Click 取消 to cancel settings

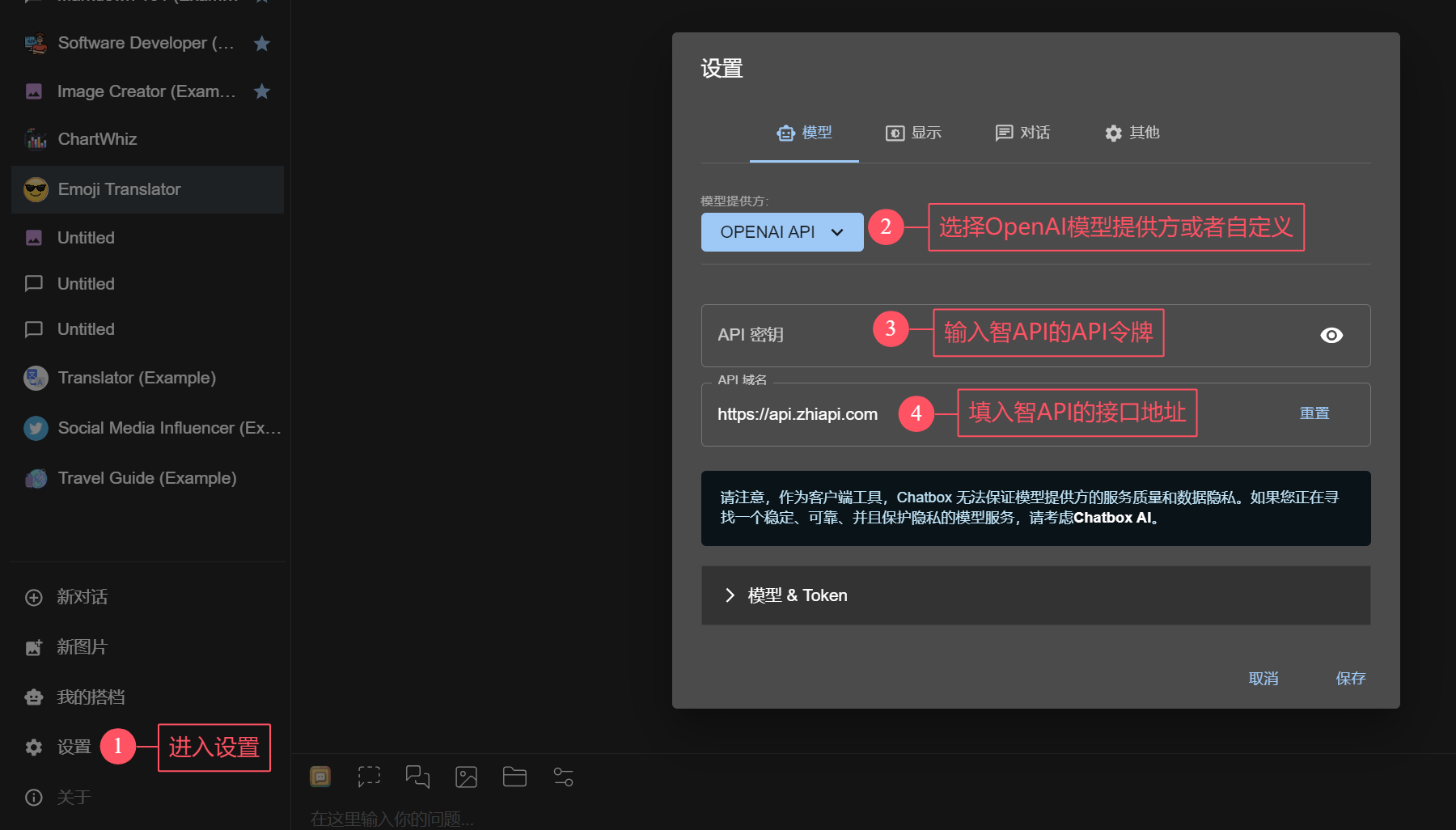click(1263, 679)
